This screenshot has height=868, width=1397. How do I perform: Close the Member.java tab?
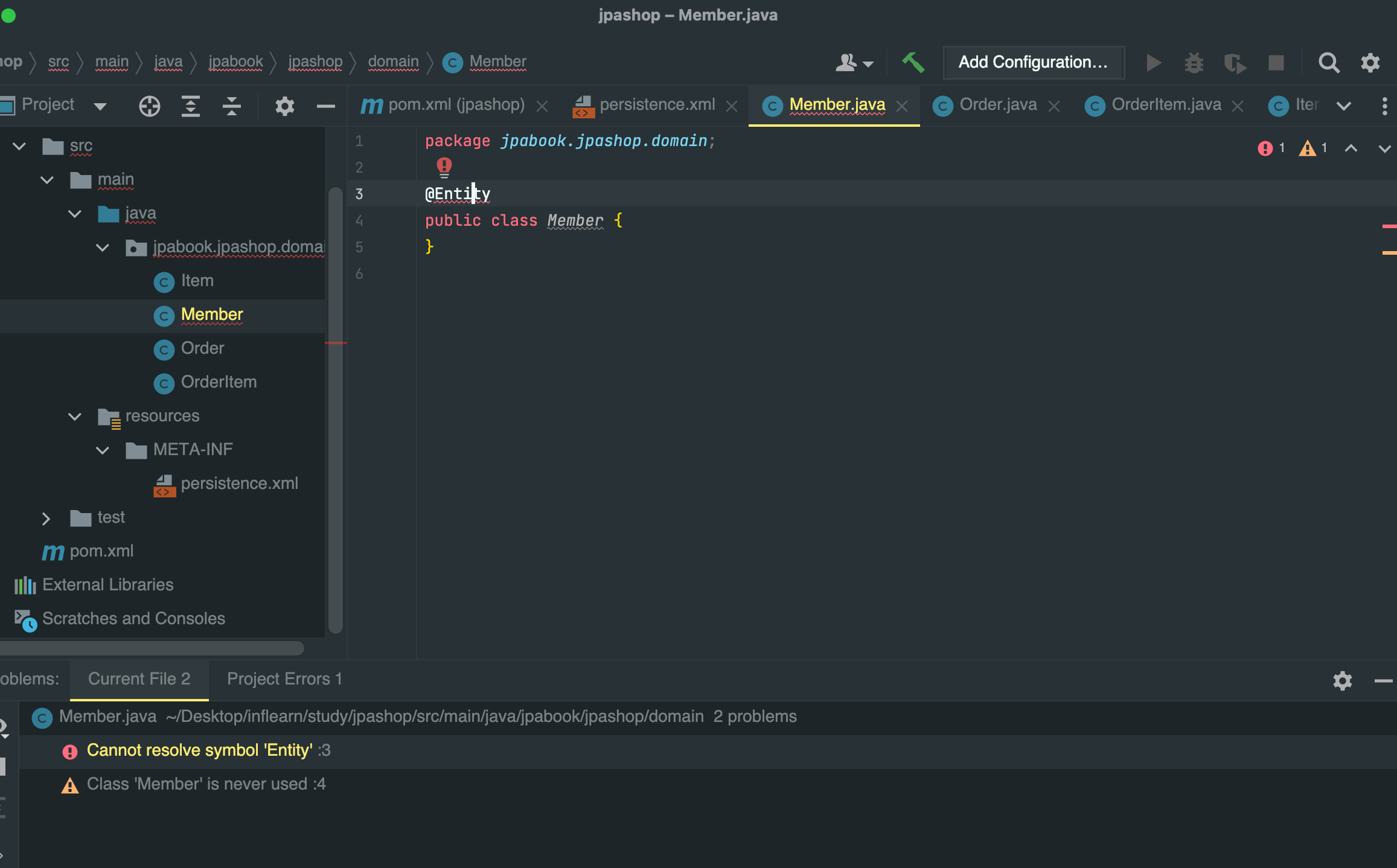pos(902,106)
